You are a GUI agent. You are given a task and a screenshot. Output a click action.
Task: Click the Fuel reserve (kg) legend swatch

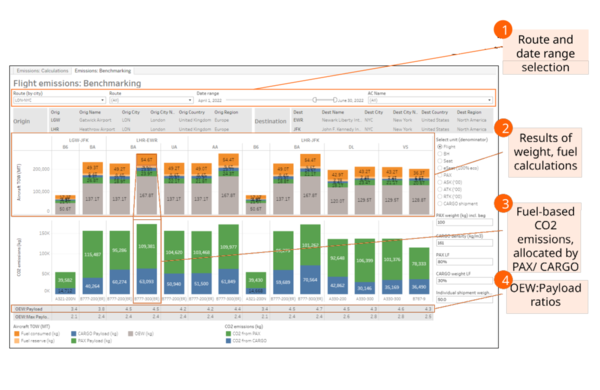[16, 341]
